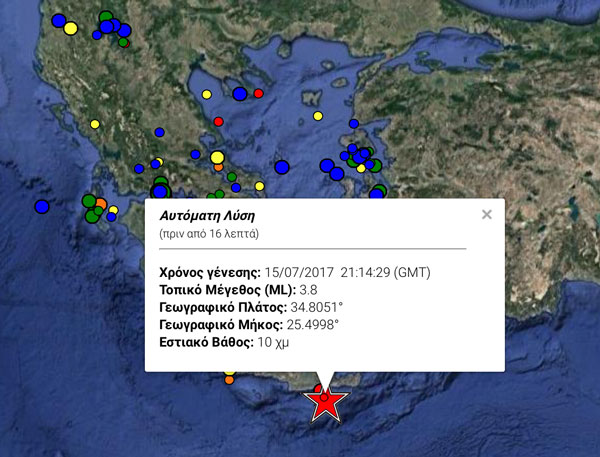600x457 pixels.
Task: Click the 'Τοπικό Μέγεθος (ML): 3.8' line
Action: 238,290
